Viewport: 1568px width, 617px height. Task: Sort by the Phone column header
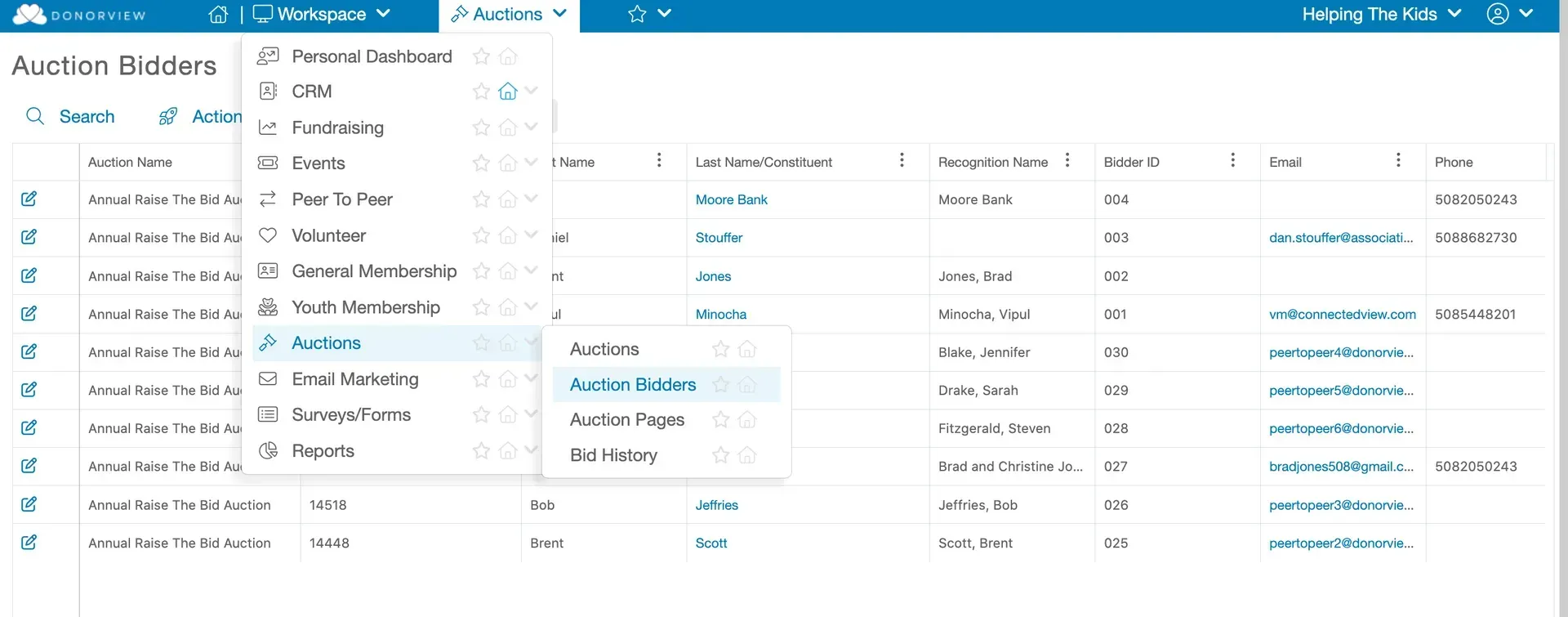click(1454, 162)
